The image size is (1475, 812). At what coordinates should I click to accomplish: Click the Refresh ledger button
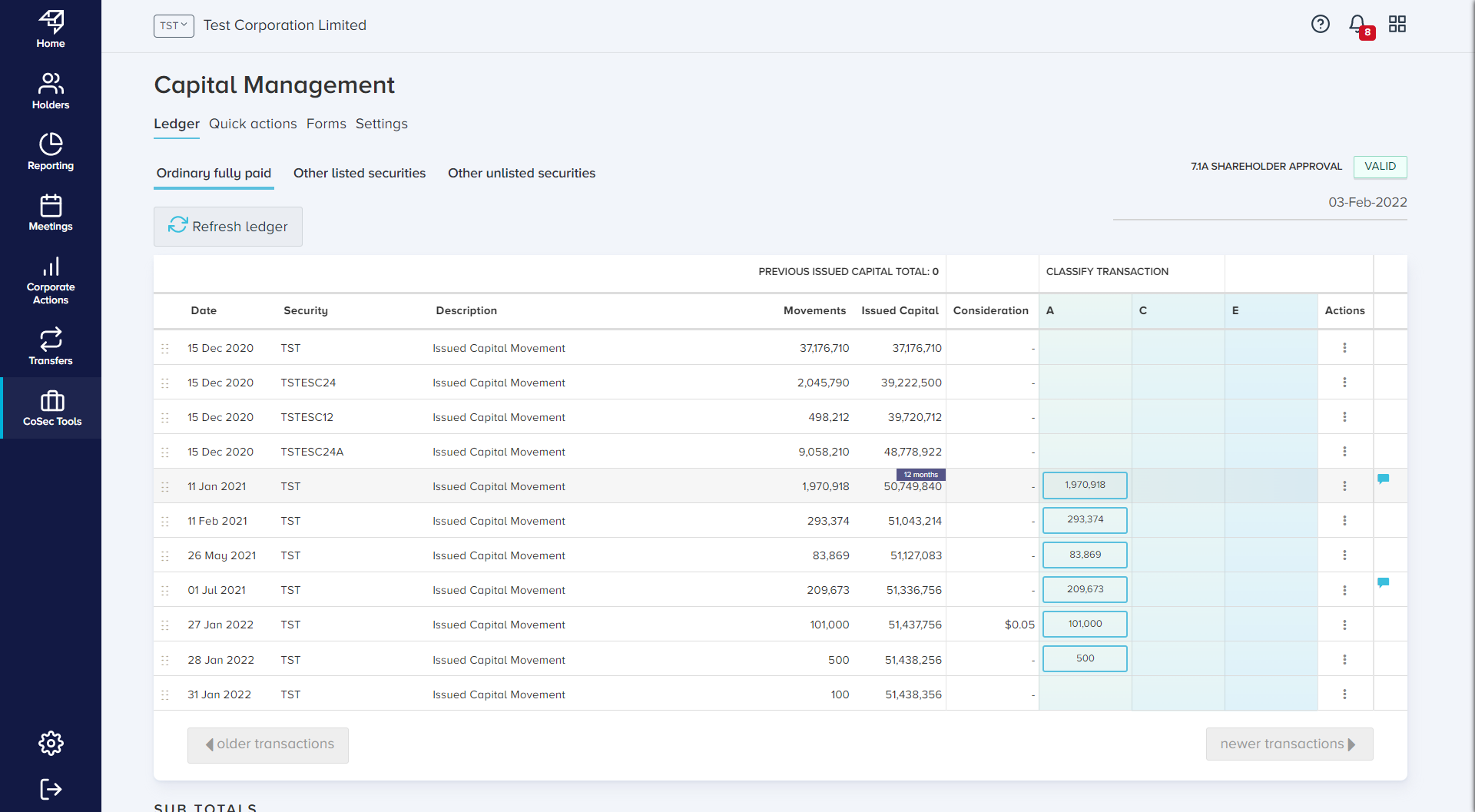point(227,226)
